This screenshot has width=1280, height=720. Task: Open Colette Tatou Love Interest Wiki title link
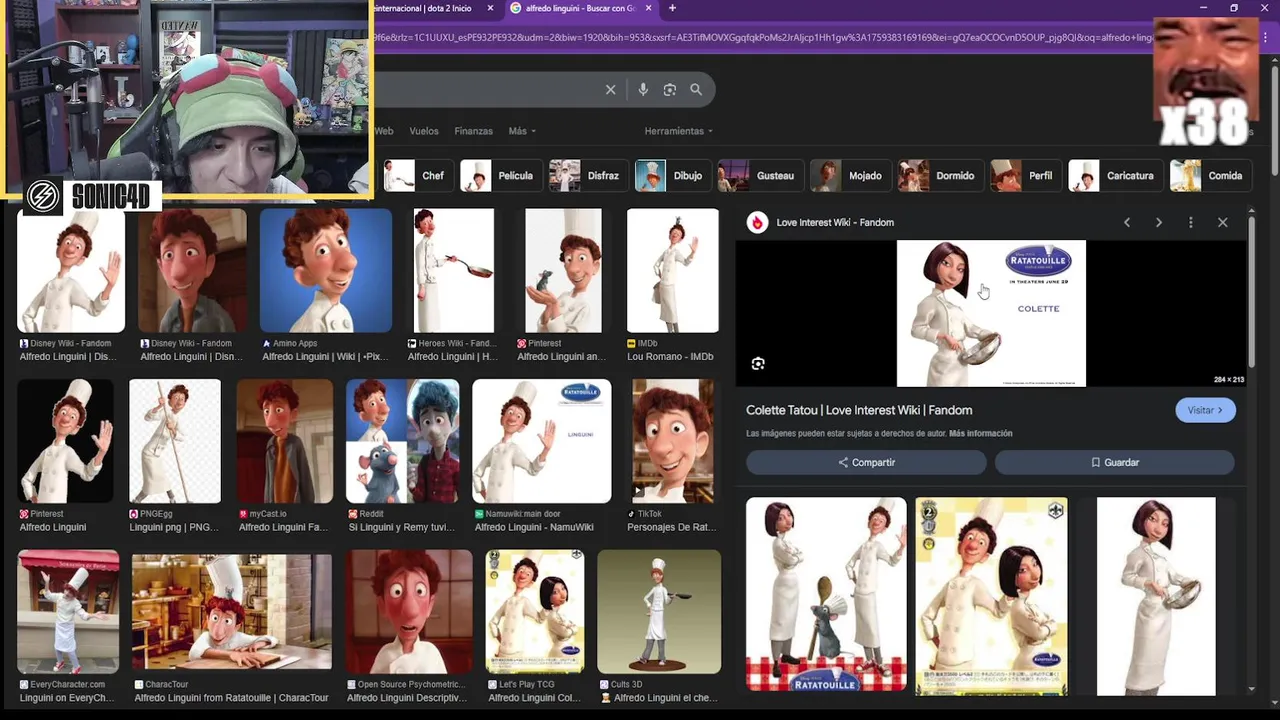(x=859, y=410)
